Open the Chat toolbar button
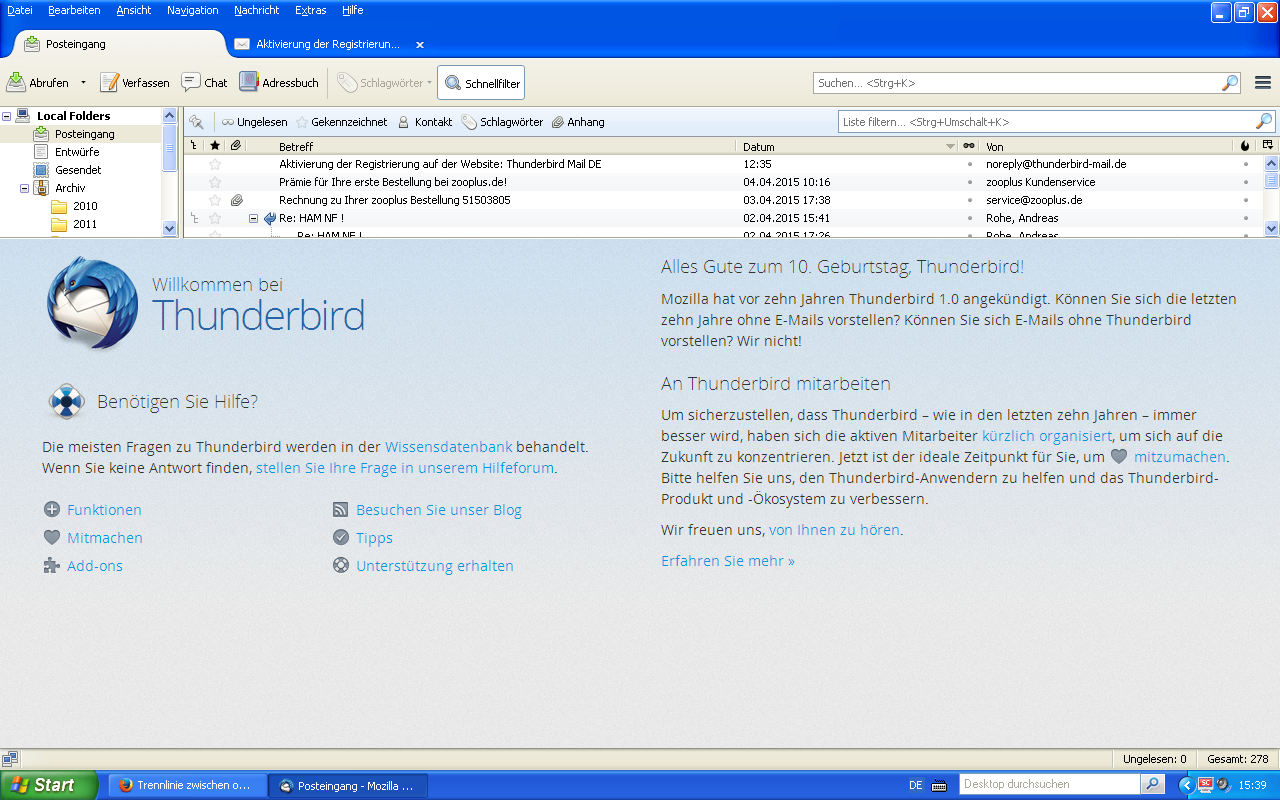This screenshot has width=1280, height=800. coord(204,83)
